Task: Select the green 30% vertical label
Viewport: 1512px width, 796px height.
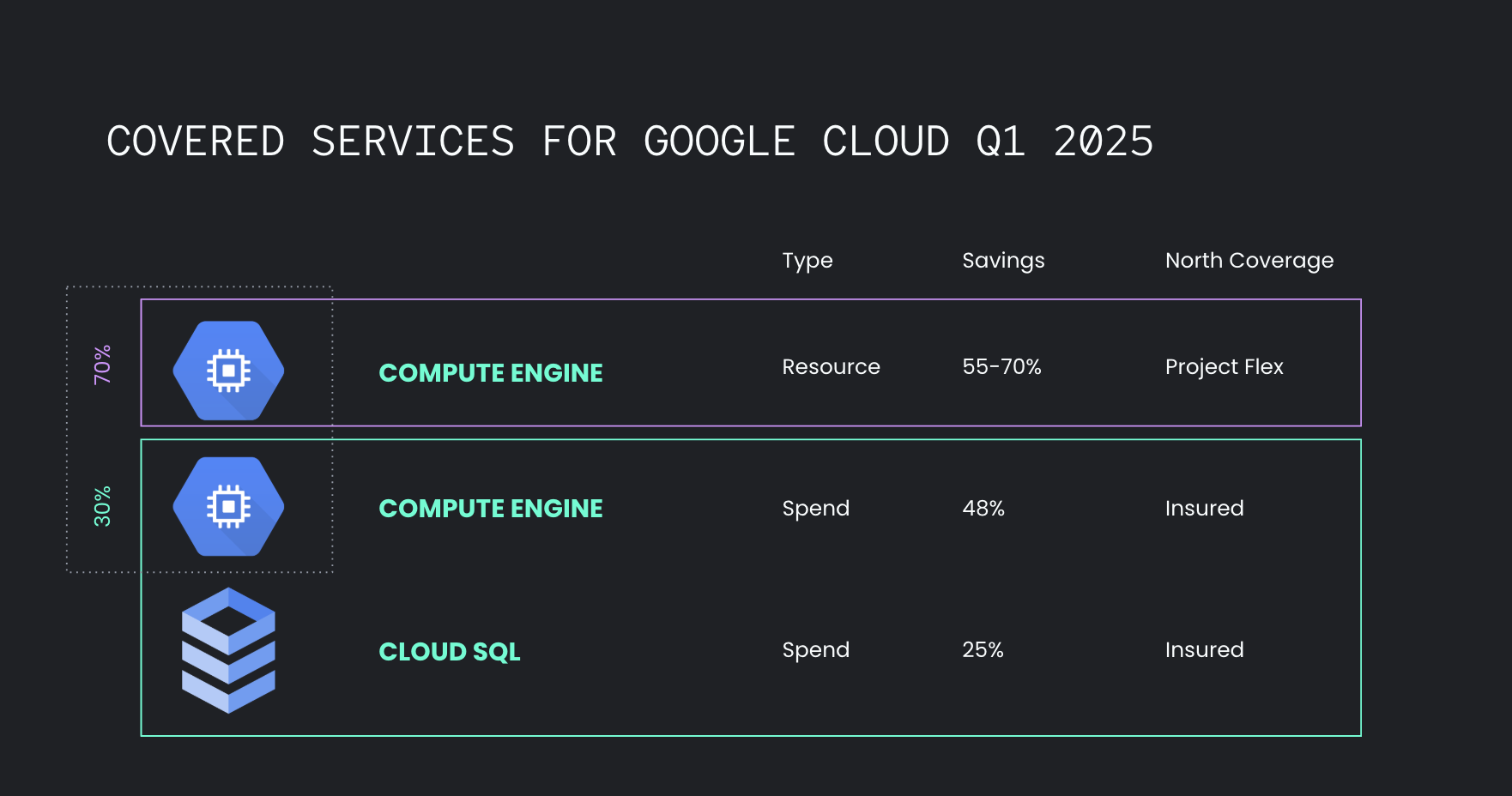Action: pos(102,506)
